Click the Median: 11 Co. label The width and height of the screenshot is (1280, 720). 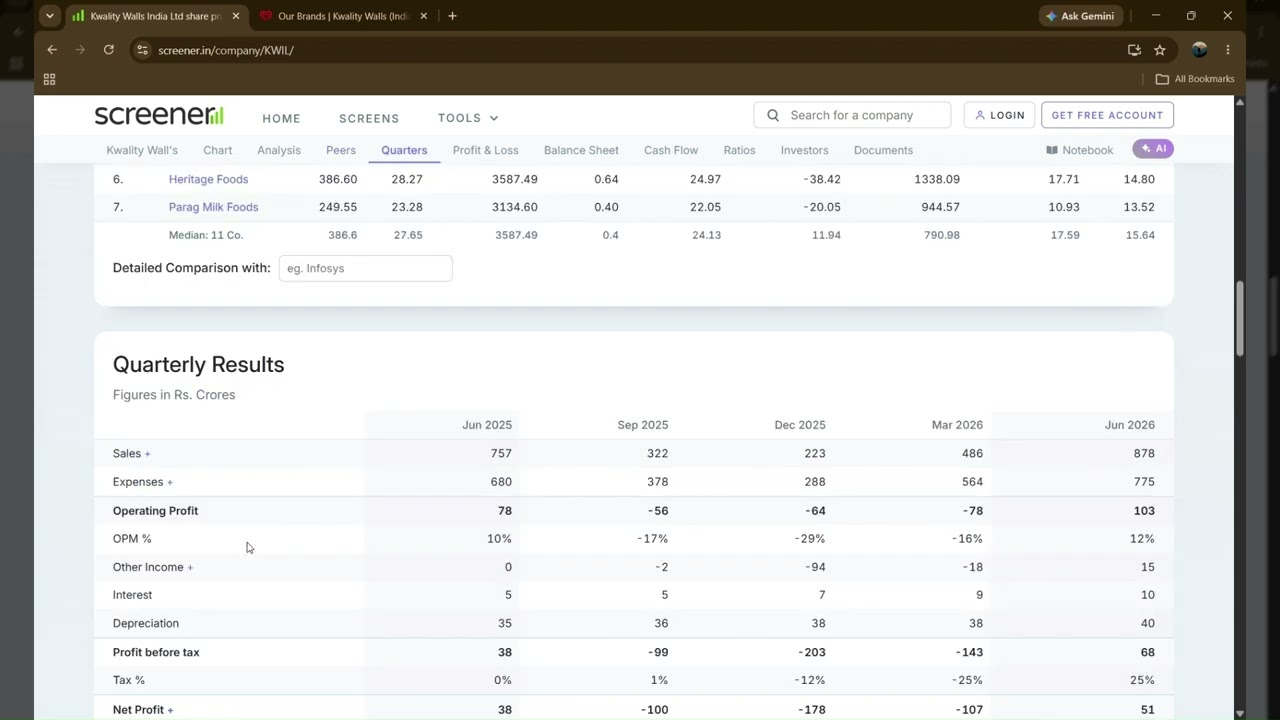coord(205,235)
